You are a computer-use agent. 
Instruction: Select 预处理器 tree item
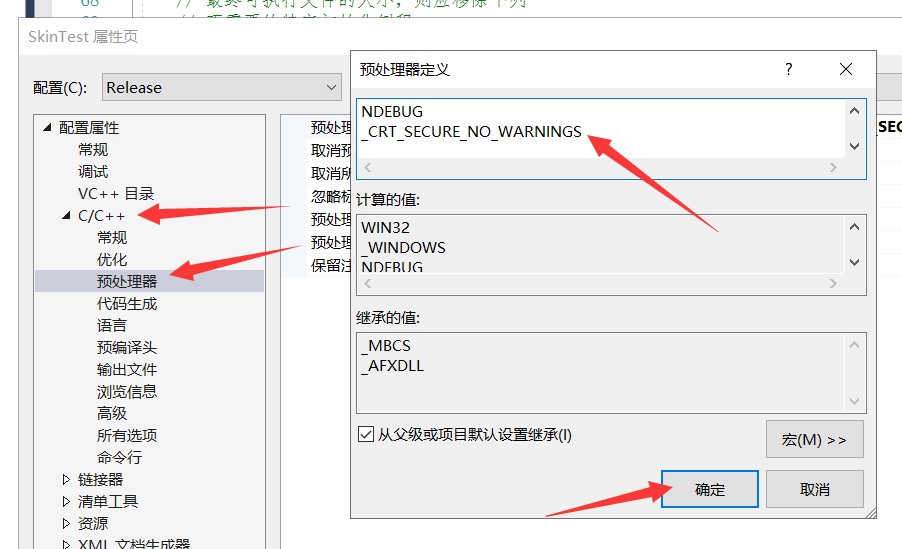click(x=127, y=281)
